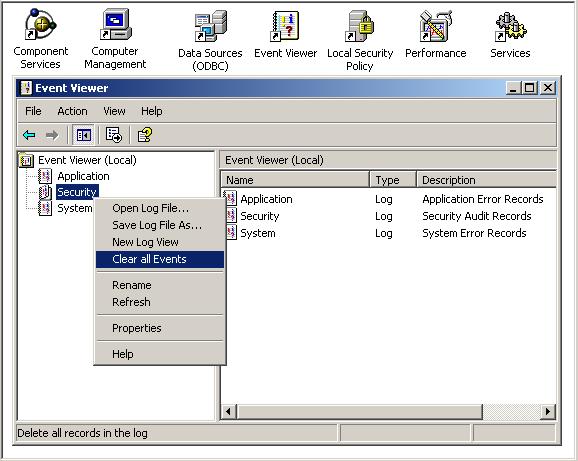Select Event Viewer (Local) root node
Image resolution: width=578 pixels, height=461 pixels.
tap(87, 160)
